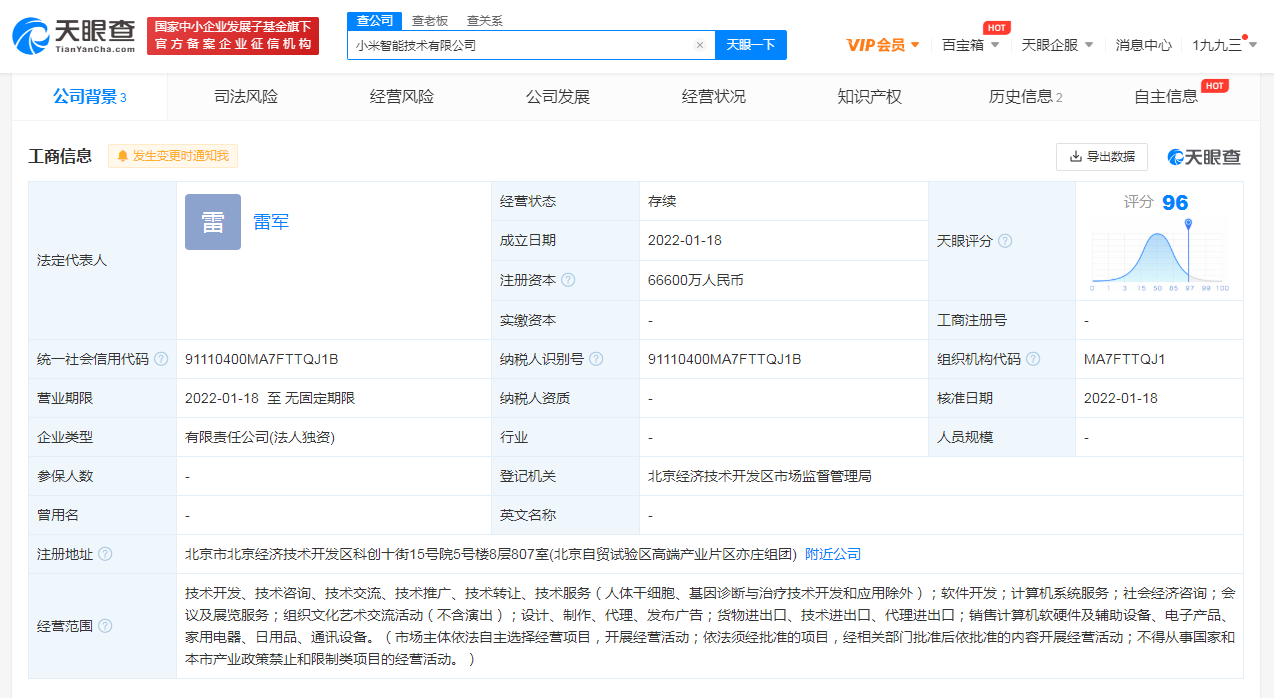Open the 百宝箱 dropdown menu
The image size is (1274, 698).
[x=970, y=45]
